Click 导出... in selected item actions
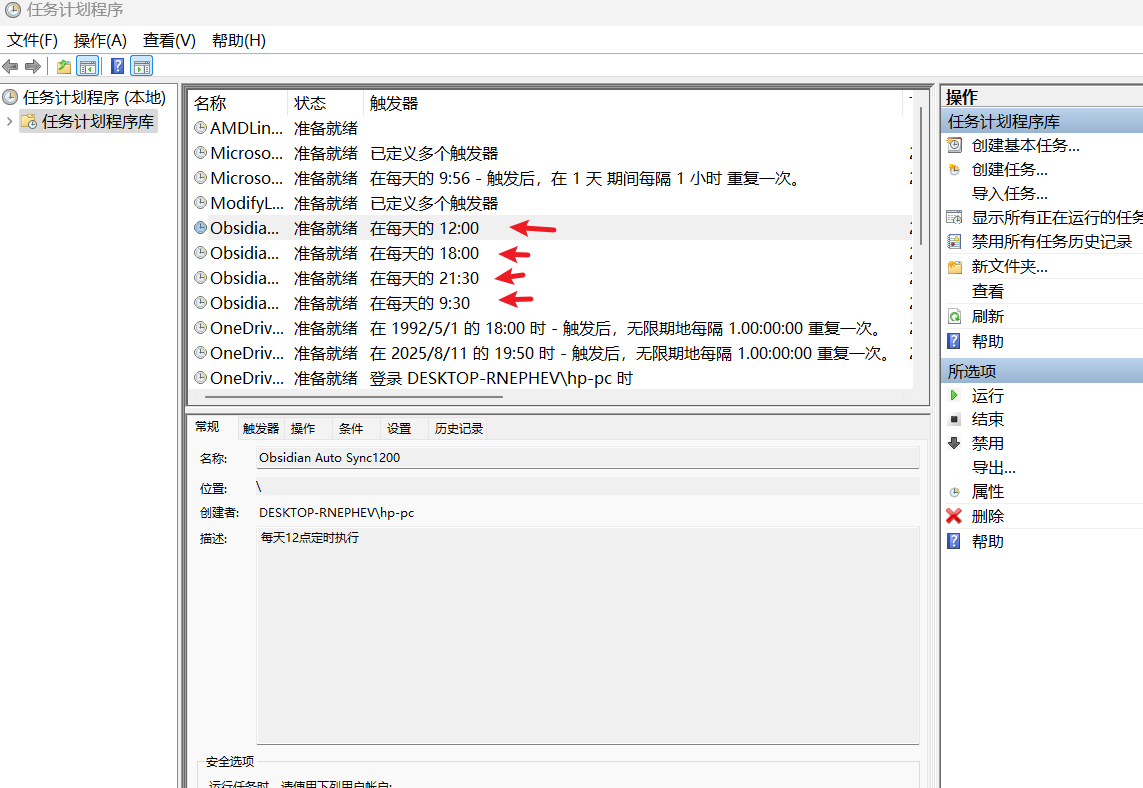The height and width of the screenshot is (788, 1143). [994, 467]
